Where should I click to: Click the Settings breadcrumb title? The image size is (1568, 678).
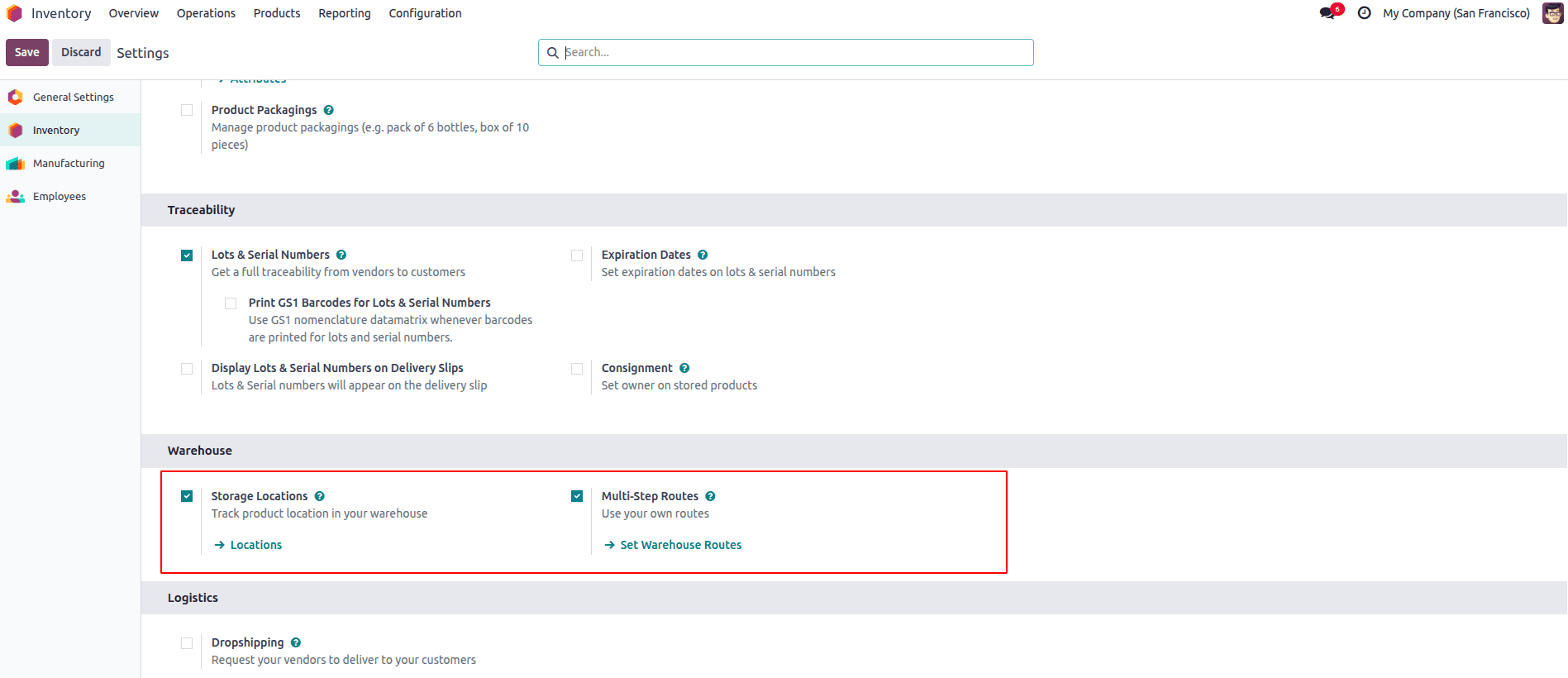click(x=143, y=53)
